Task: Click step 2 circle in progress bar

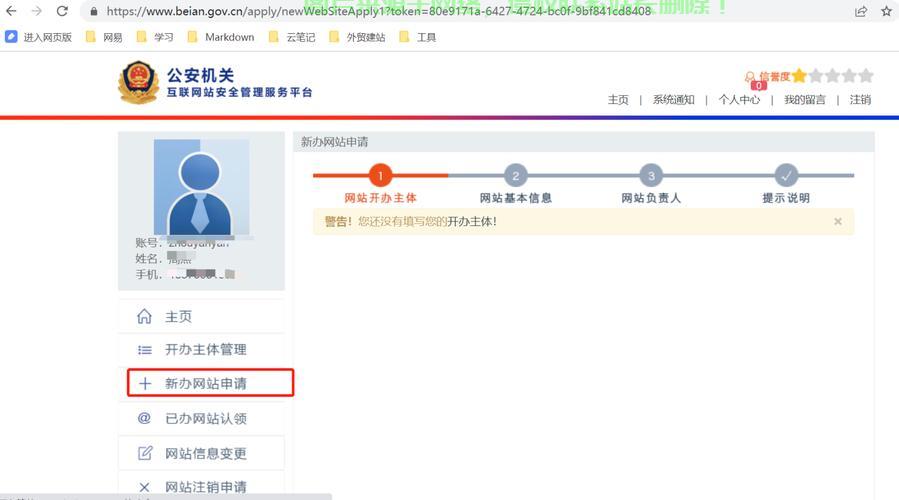Action: click(515, 175)
